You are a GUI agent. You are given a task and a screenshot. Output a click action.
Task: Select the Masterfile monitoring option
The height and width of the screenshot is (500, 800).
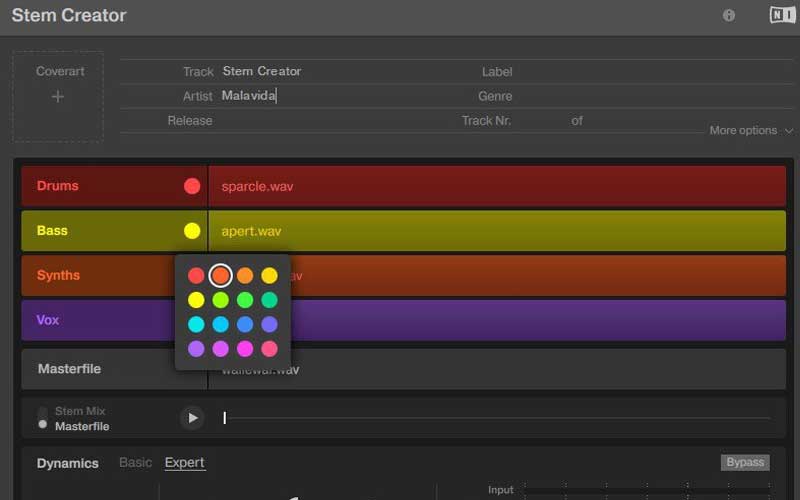tap(82, 427)
